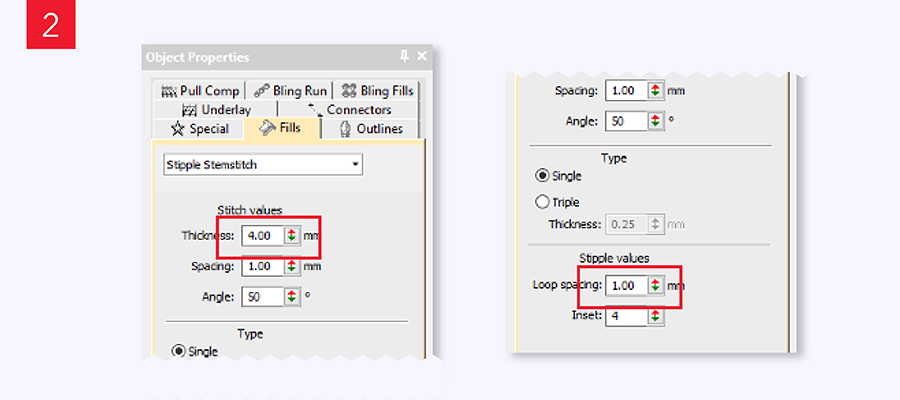This screenshot has height=400, width=900.
Task: Select the Fills tab
Action: [280, 128]
